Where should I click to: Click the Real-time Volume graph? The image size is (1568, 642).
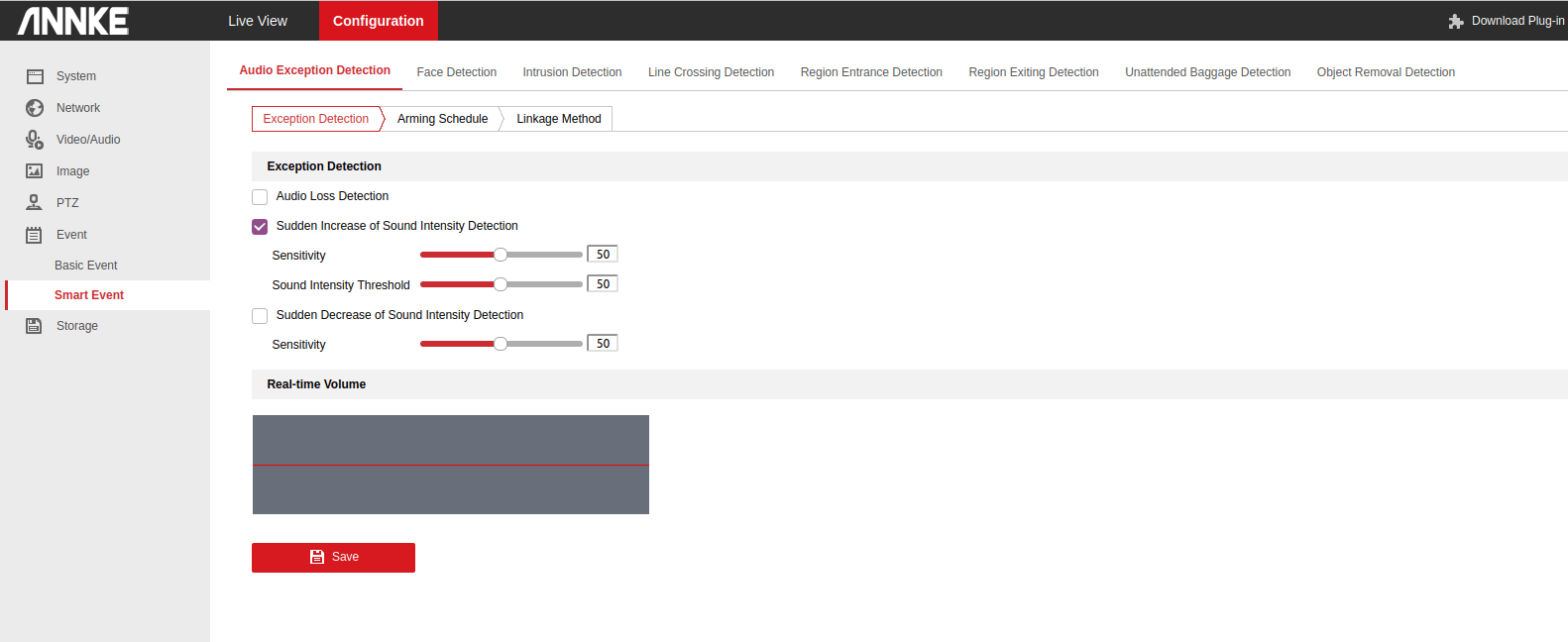451,465
